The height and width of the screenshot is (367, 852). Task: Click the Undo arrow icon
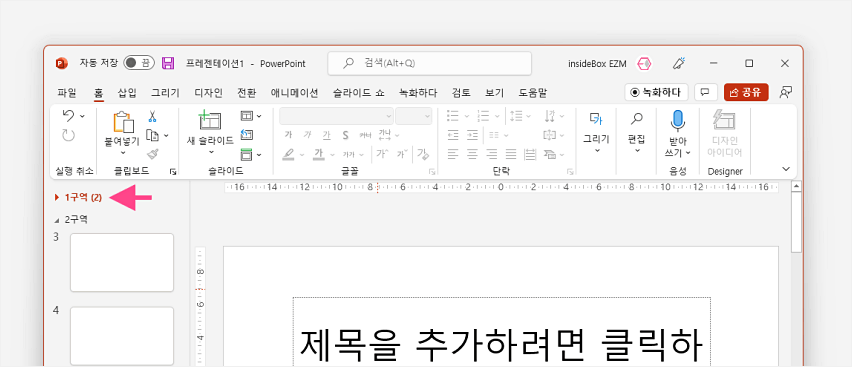pos(68,115)
